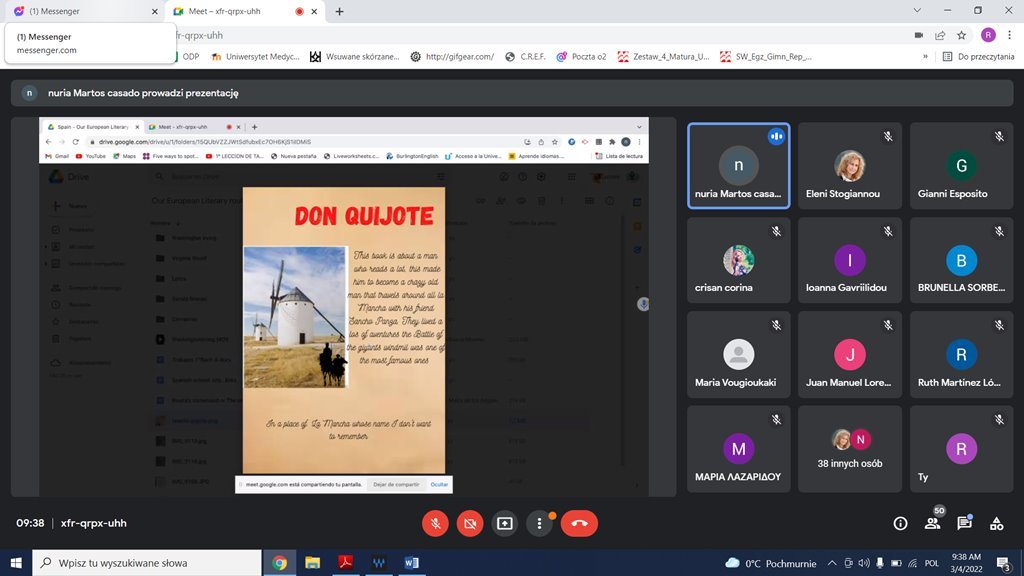Turn on the camera in Meet
Image resolution: width=1024 pixels, height=576 pixels.
[470, 523]
